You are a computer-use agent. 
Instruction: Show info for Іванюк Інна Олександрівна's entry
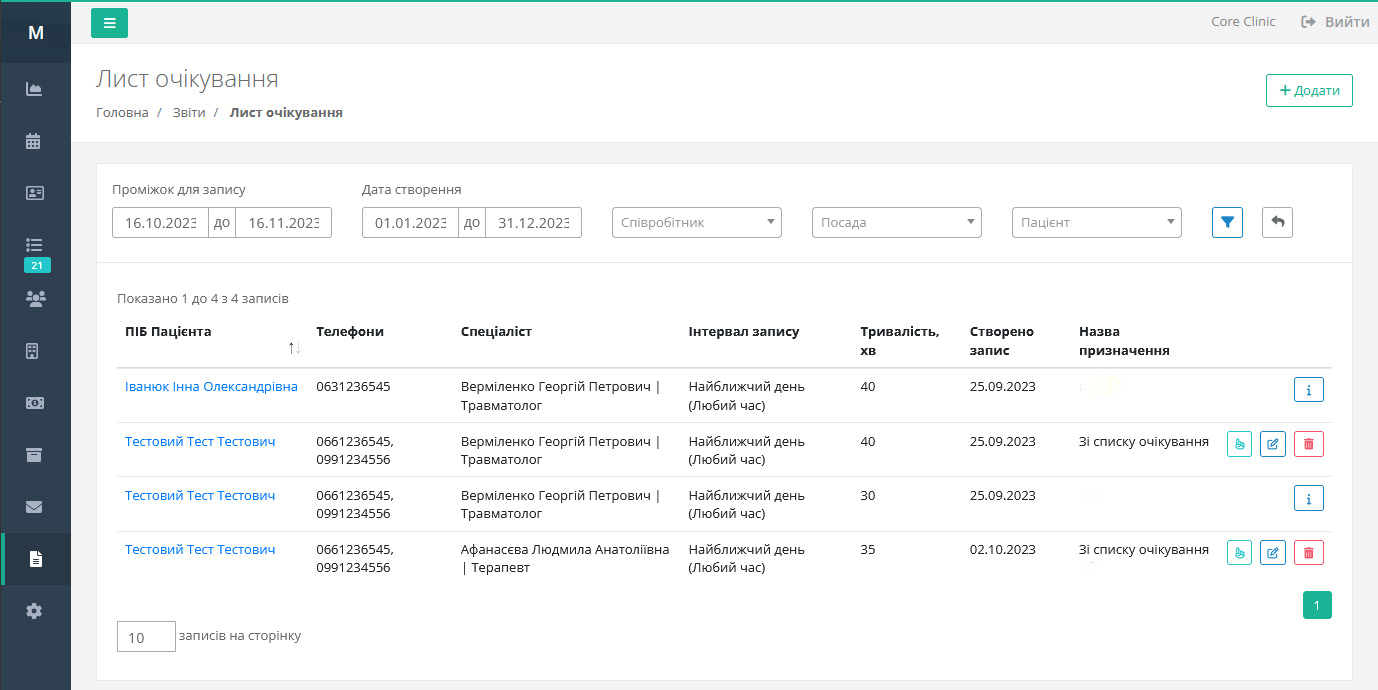[x=1308, y=389]
